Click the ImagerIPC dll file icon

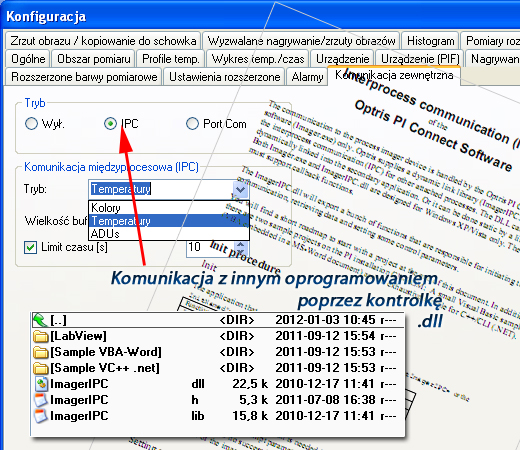[x=41, y=384]
